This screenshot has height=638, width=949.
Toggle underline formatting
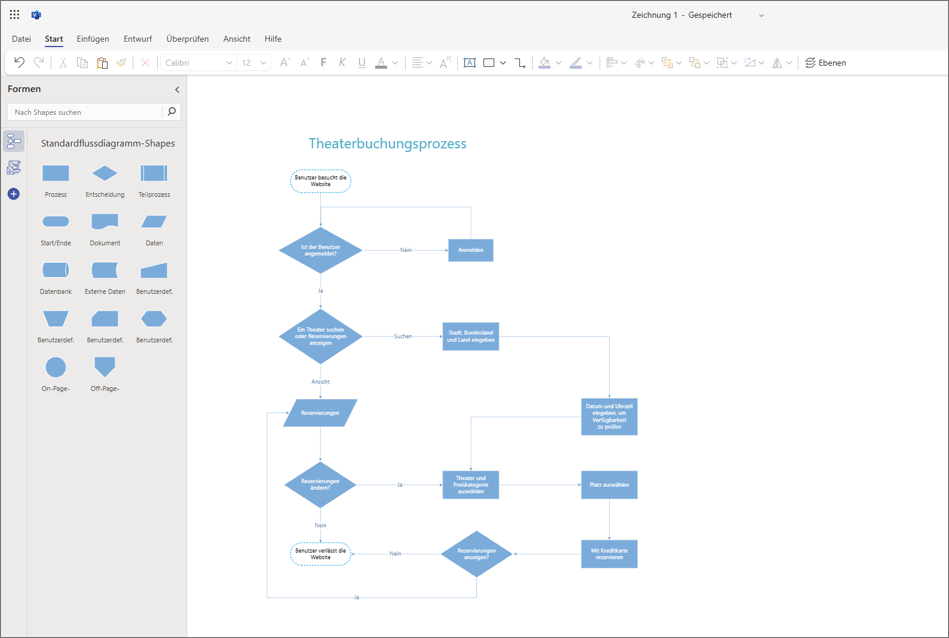click(x=360, y=62)
